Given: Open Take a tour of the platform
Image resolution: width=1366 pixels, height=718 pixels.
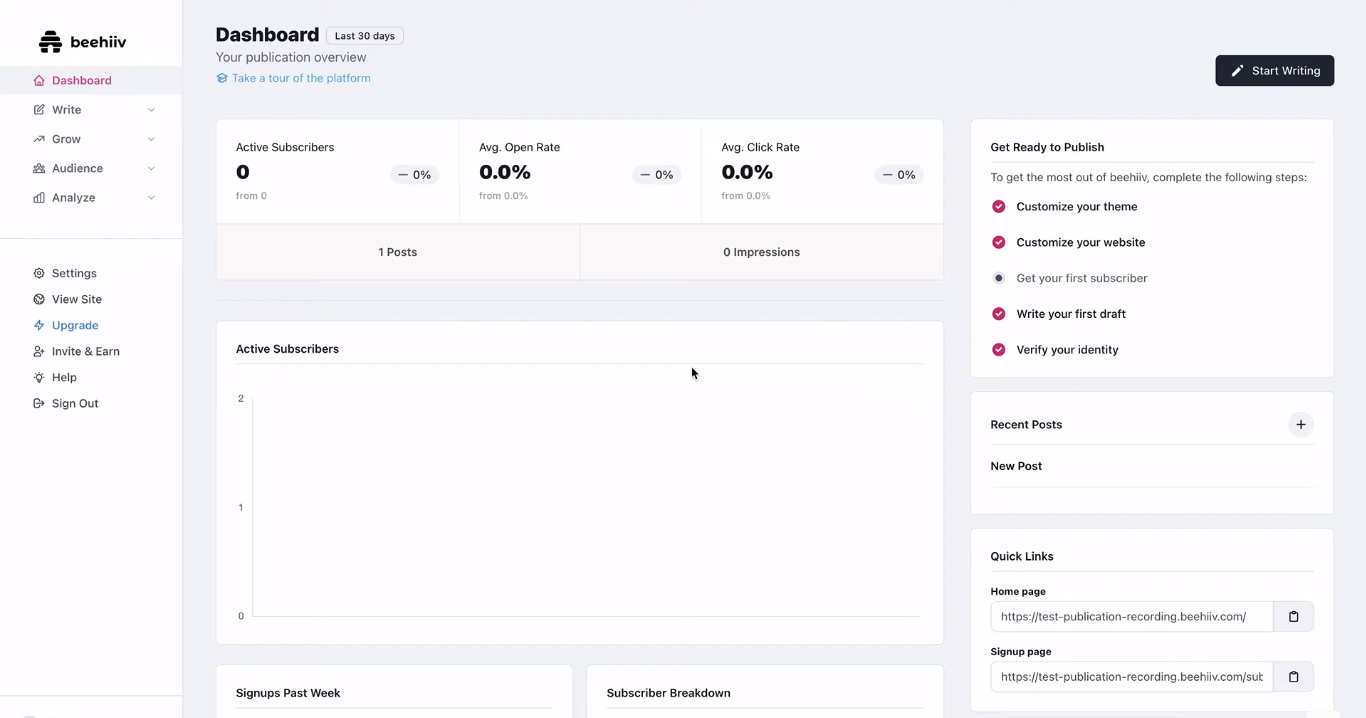Looking at the screenshot, I should point(301,77).
